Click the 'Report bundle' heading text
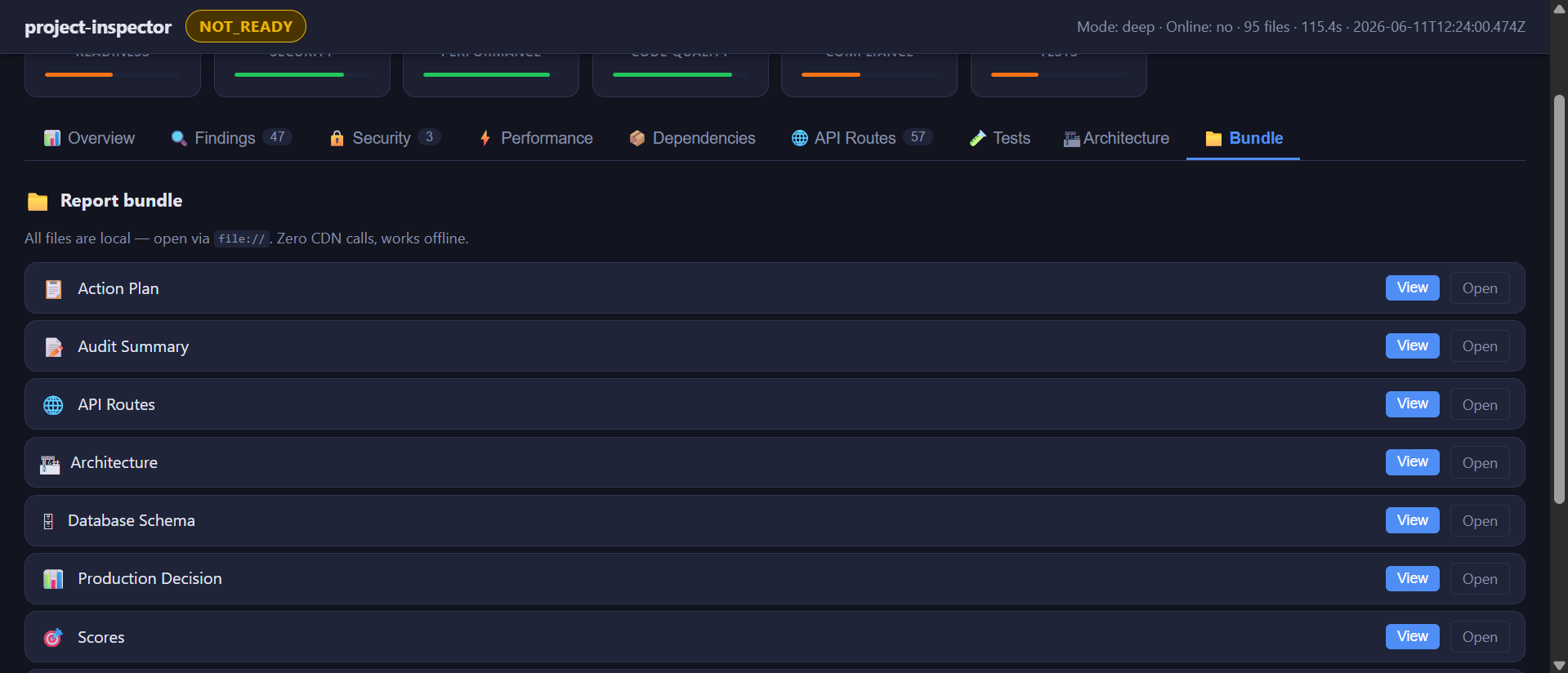Viewport: 1568px width, 673px height. pyautogui.click(x=121, y=200)
